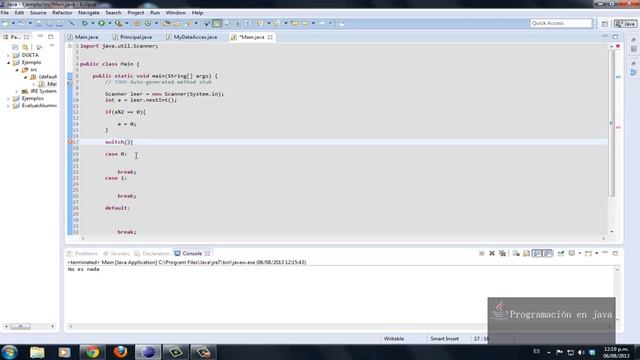Viewport: 640px width, 360px height.
Task: Click the New Java Class icon
Action: pyautogui.click(x=148, y=24)
